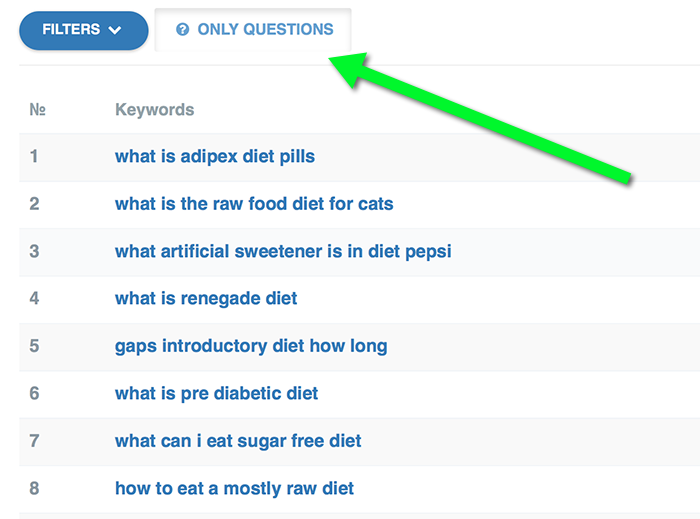Open keyword 'what is adipex diet pills'

coord(215,156)
